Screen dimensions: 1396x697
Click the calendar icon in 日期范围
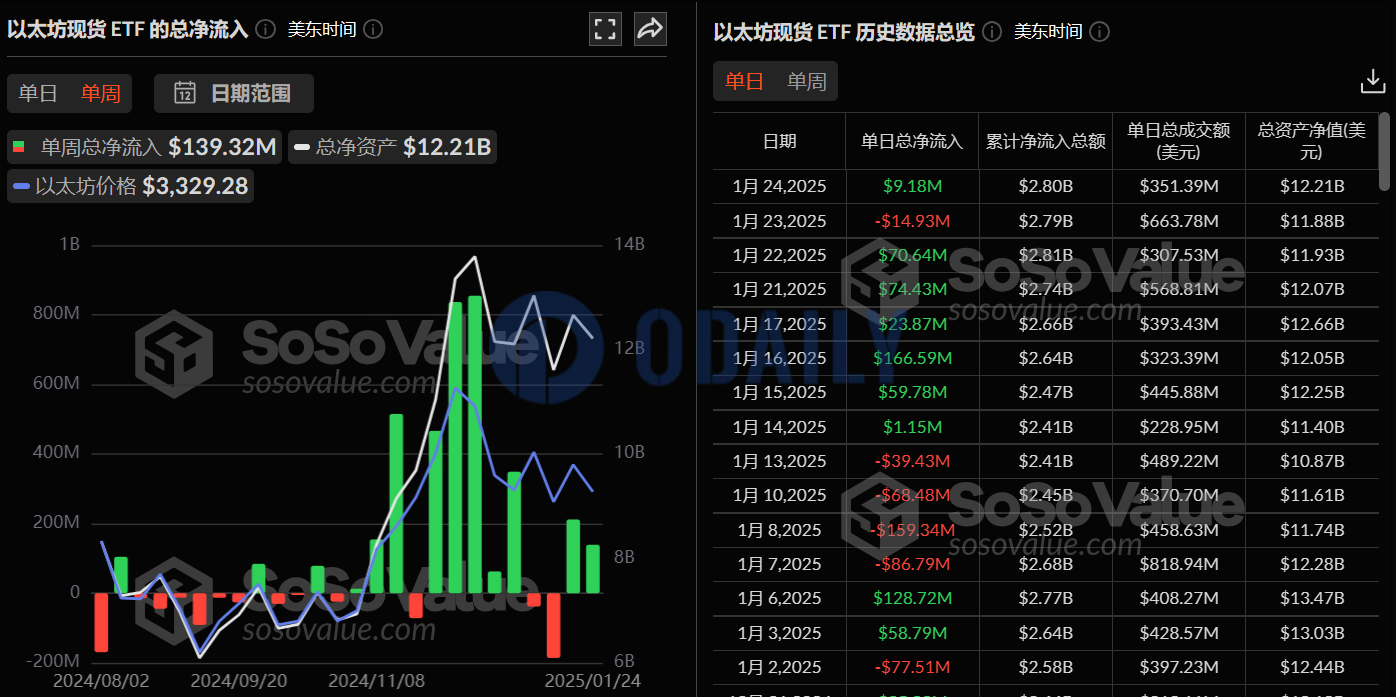tap(185, 93)
